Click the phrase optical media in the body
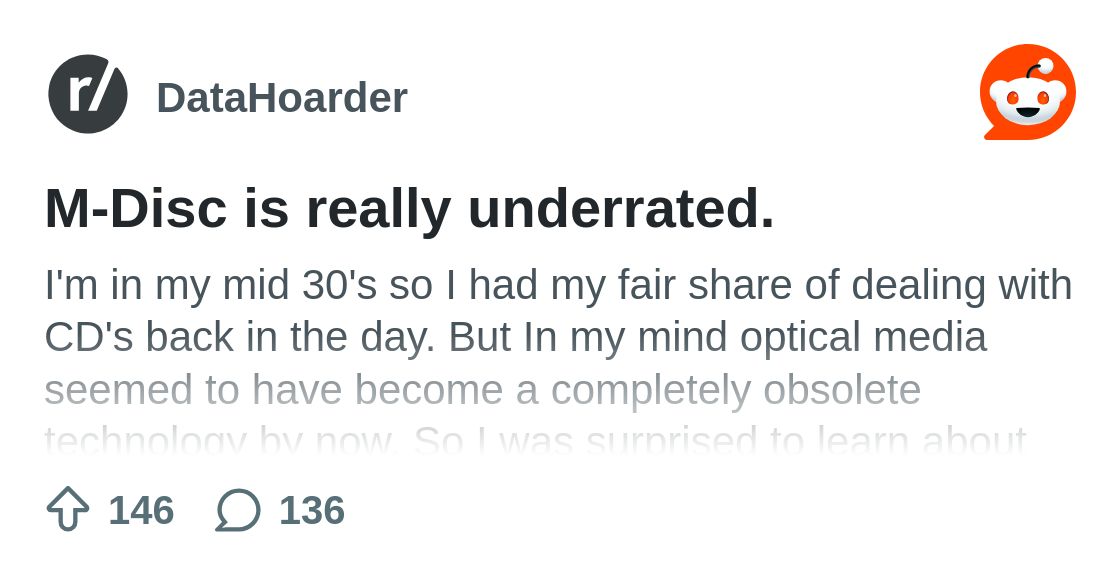1120x584 pixels. click(x=863, y=338)
